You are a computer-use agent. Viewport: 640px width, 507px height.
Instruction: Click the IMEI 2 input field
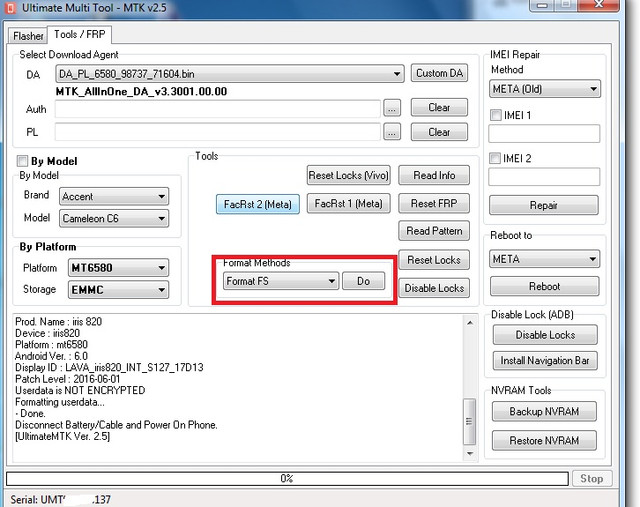point(544,176)
